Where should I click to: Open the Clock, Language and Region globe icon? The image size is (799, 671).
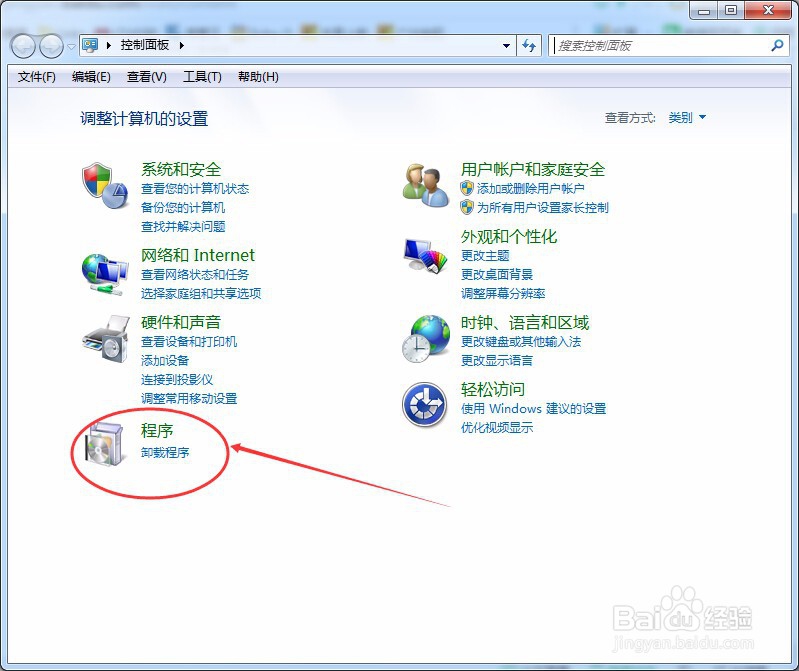[425, 339]
